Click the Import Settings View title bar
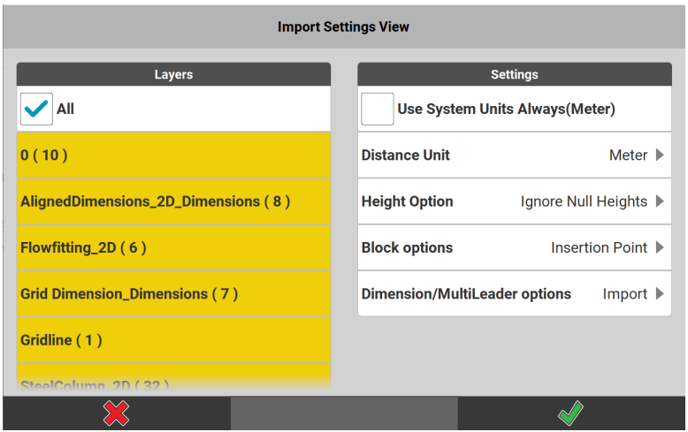 point(343,27)
